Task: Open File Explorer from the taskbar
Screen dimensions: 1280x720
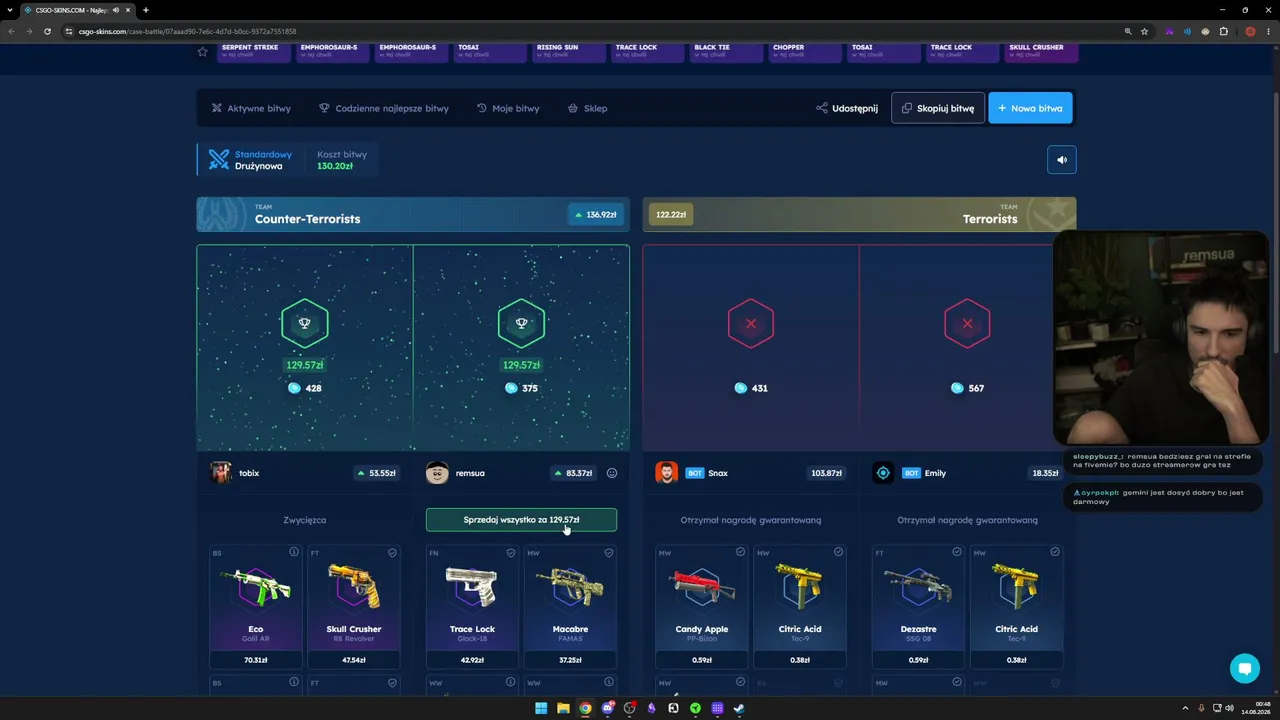Action: point(563,708)
